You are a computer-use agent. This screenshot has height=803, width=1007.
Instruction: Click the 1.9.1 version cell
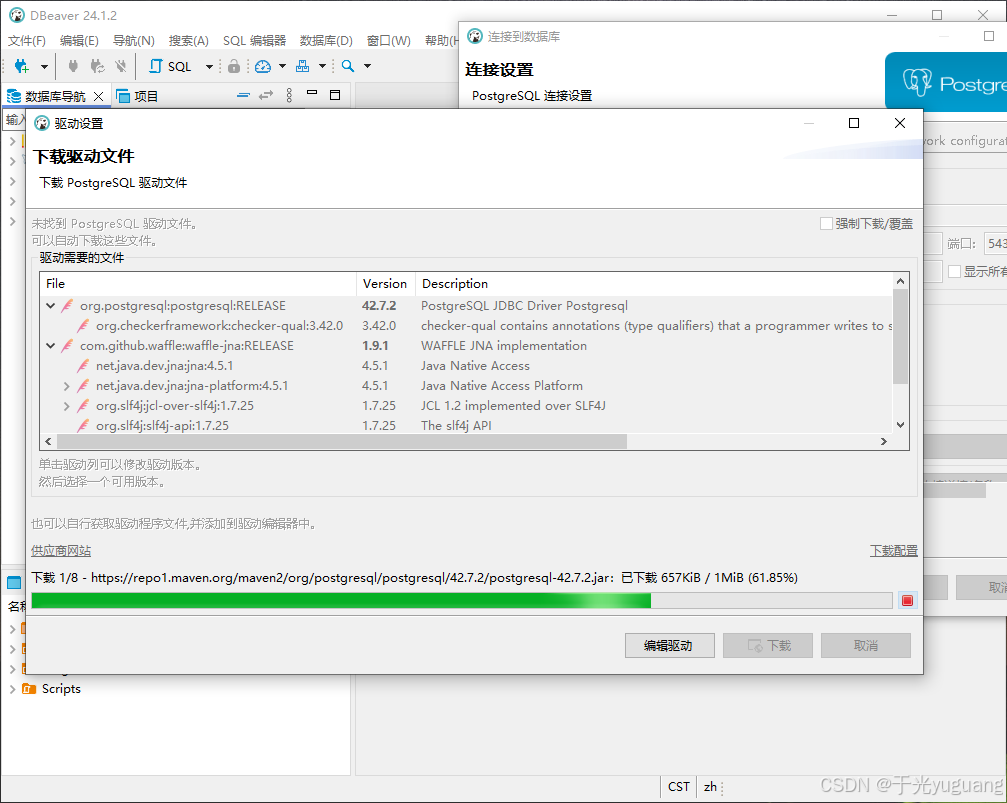click(x=375, y=346)
